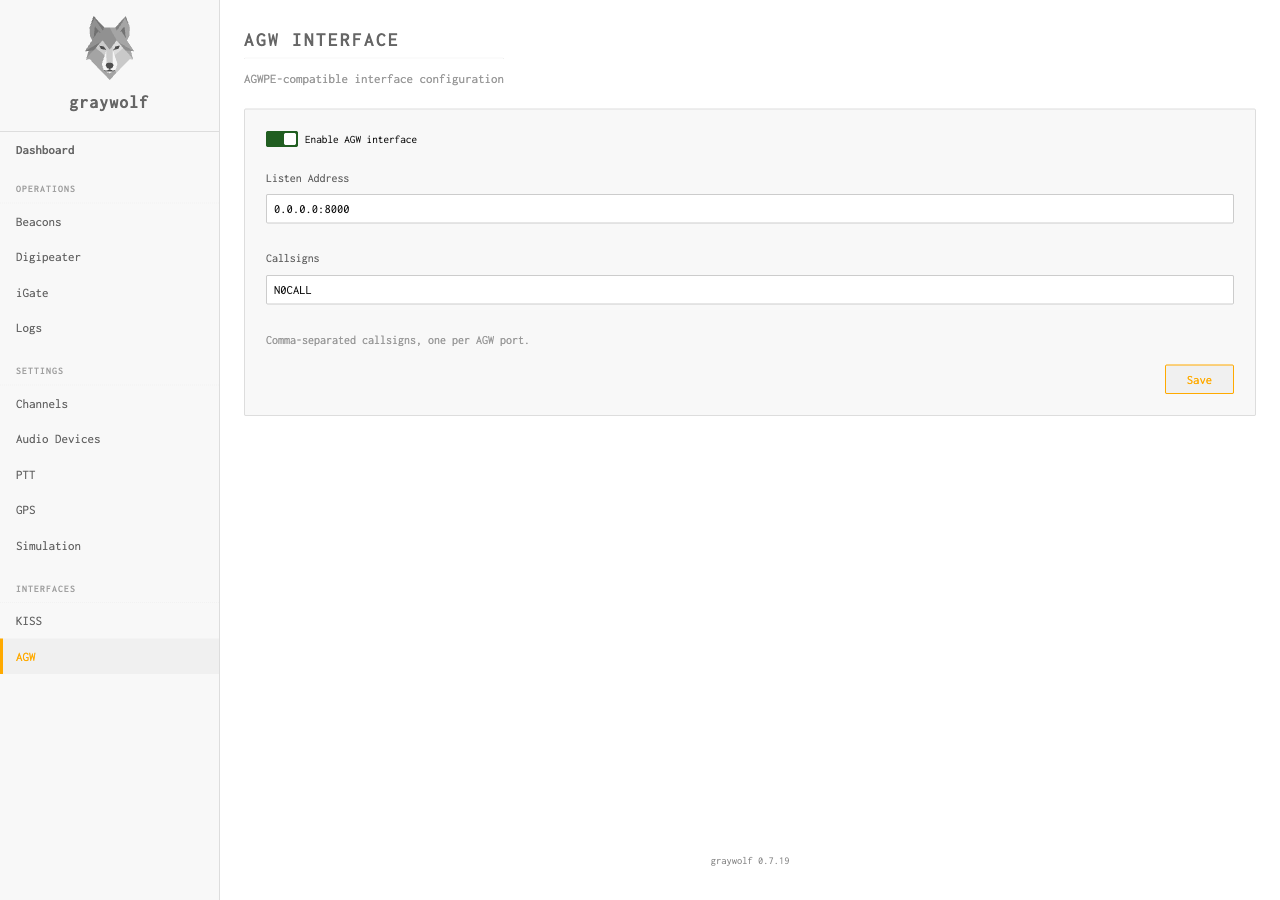Viewport: 1280px width, 900px height.
Task: Select the AGW sidebar entry
Action: coord(25,657)
